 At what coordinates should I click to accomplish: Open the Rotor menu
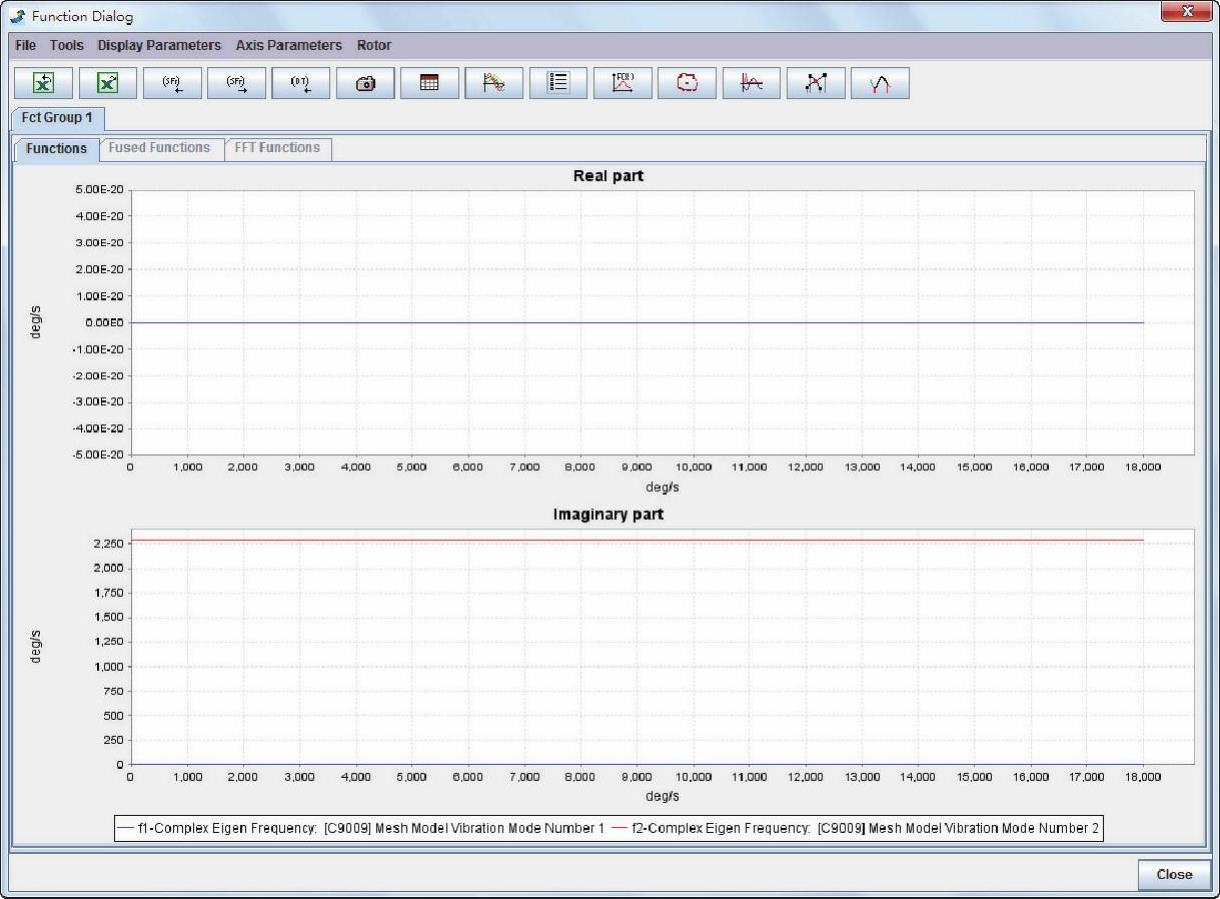coord(374,45)
